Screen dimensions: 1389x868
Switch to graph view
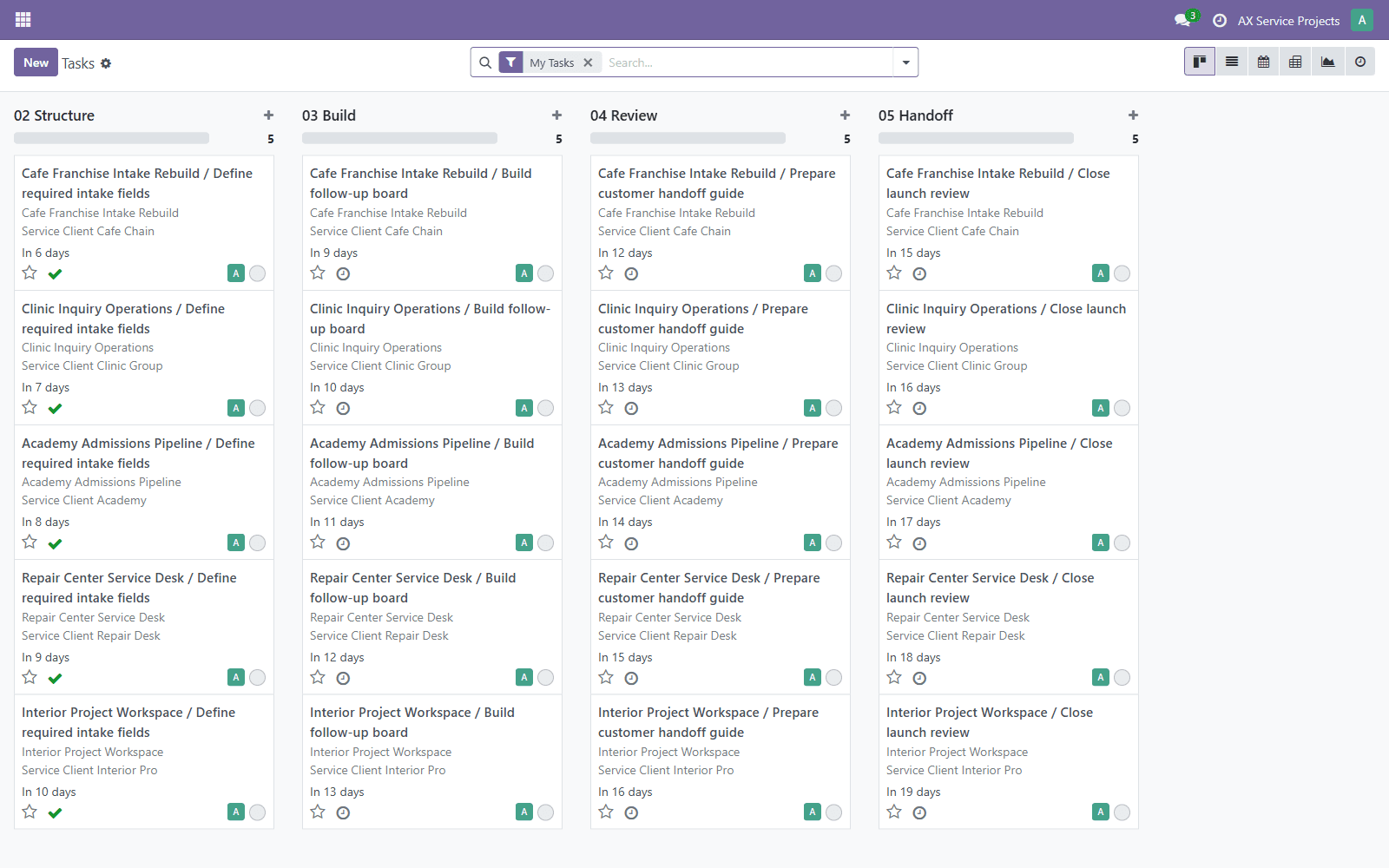tap(1327, 62)
